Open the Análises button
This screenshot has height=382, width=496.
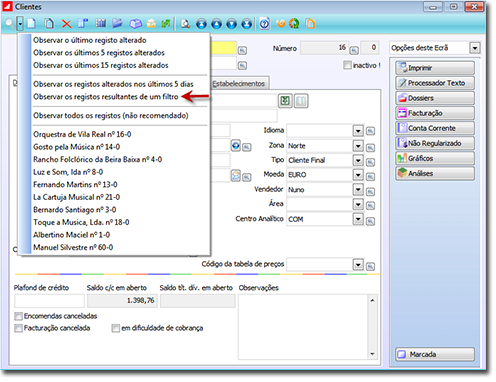click(435, 174)
